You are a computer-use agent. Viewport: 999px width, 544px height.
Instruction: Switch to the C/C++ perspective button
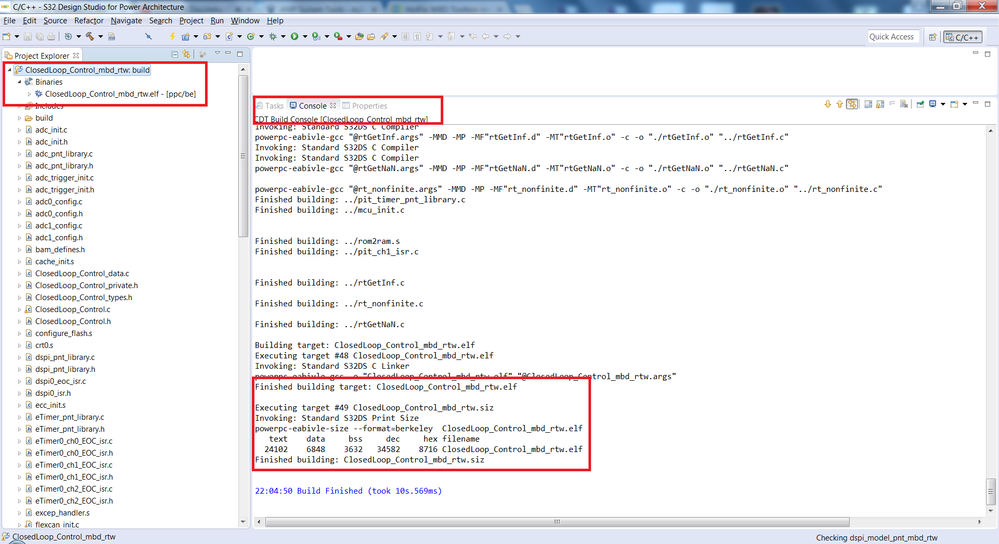(x=963, y=37)
